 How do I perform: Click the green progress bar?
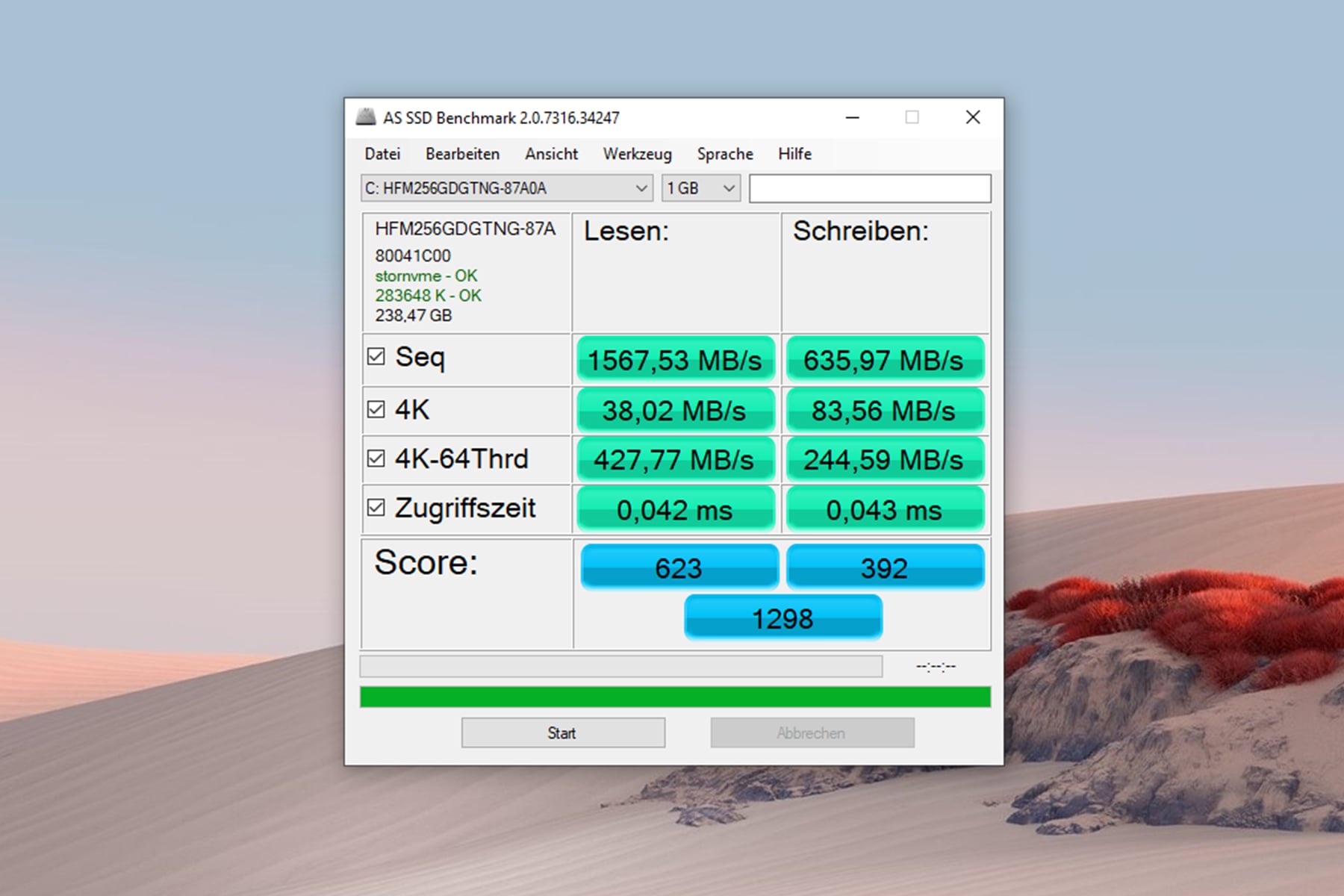(x=675, y=697)
